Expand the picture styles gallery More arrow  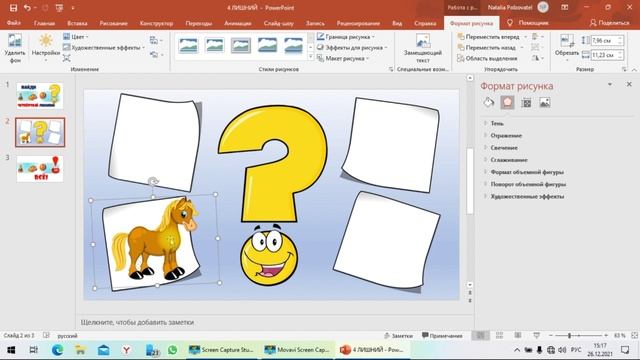pyautogui.click(x=311, y=57)
